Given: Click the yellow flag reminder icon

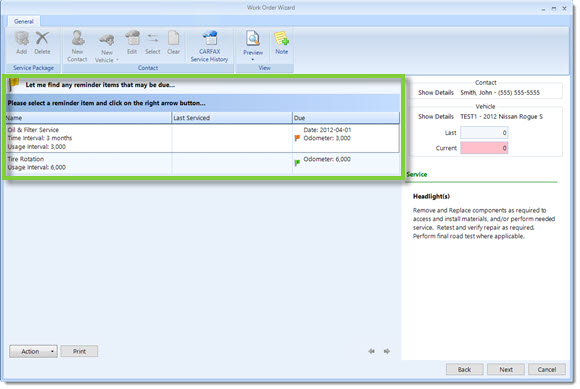Looking at the screenshot, I should point(14,84).
